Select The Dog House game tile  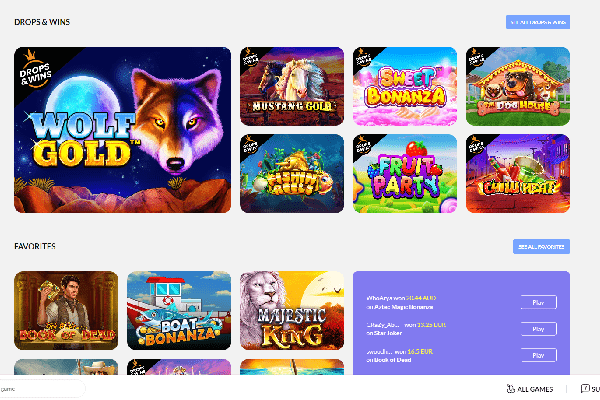[518, 86]
